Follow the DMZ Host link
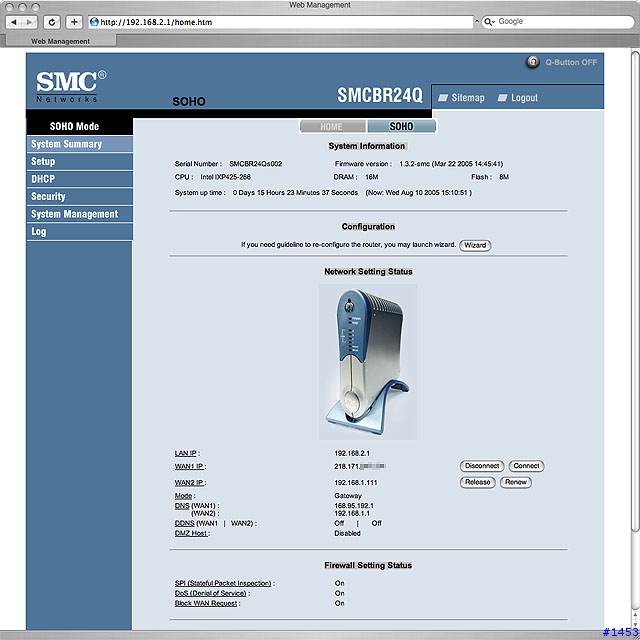Viewport: 640px width, 640px height. pyautogui.click(x=191, y=533)
